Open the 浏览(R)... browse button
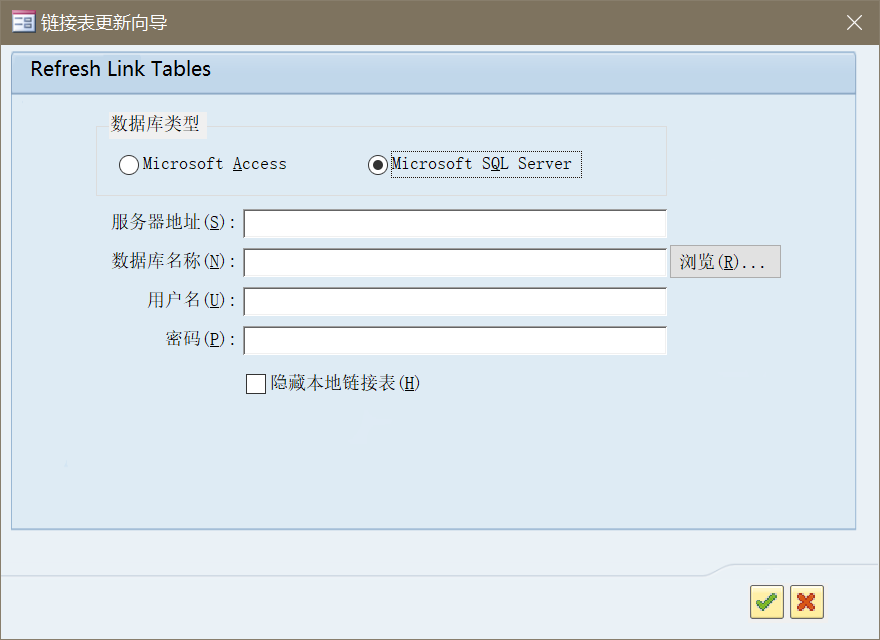Viewport: 880px width, 640px height. tap(725, 262)
